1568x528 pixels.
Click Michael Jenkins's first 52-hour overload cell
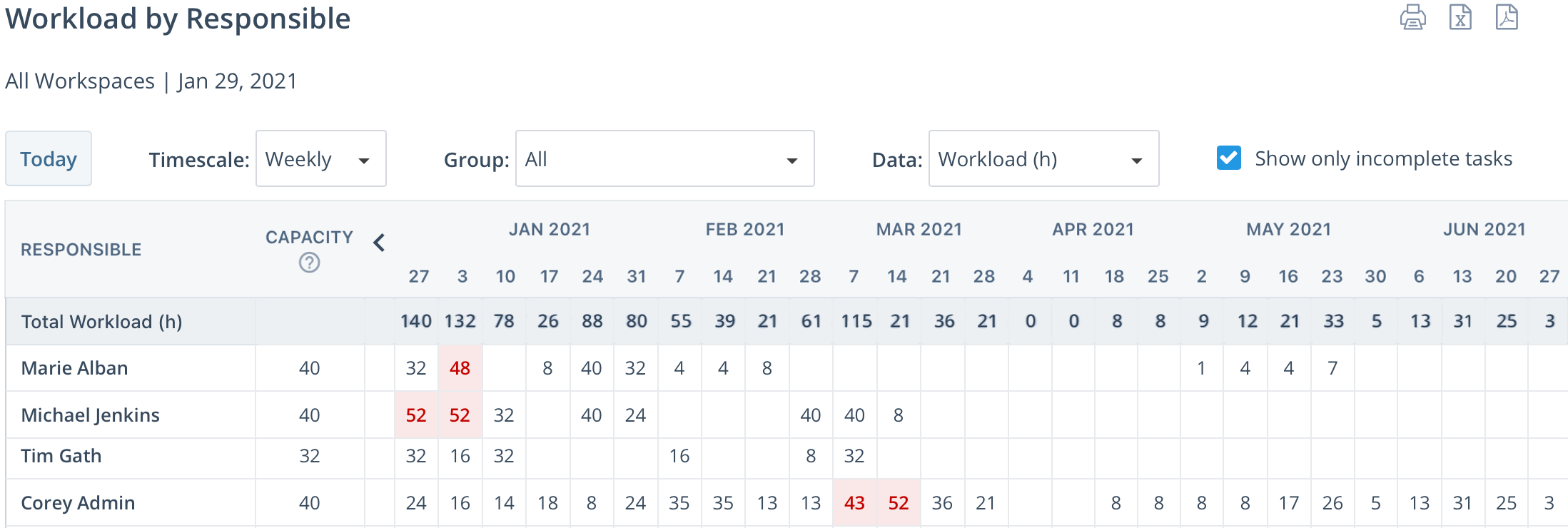coord(416,415)
